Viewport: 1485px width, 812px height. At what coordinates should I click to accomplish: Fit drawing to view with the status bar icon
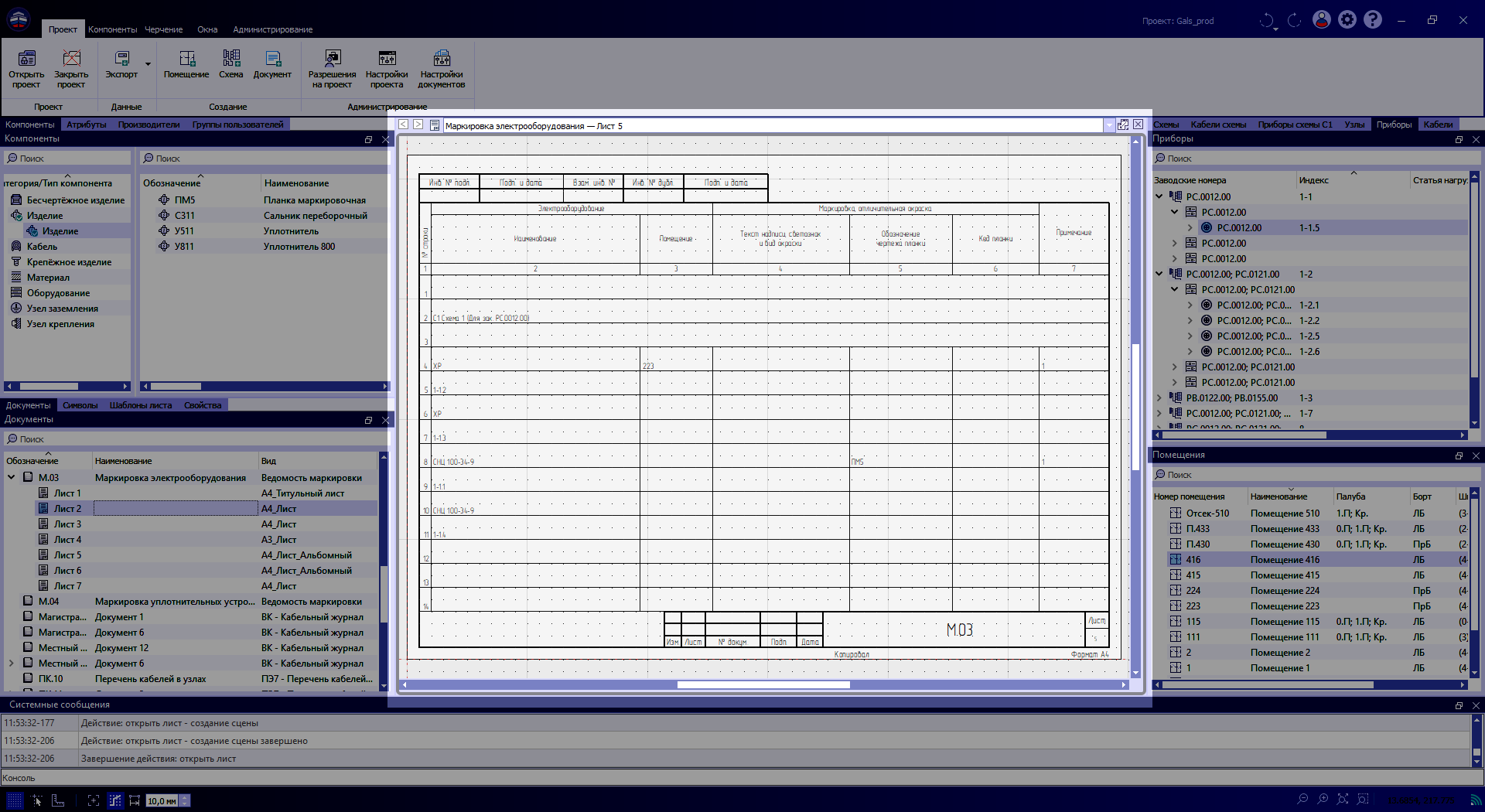point(1343,800)
